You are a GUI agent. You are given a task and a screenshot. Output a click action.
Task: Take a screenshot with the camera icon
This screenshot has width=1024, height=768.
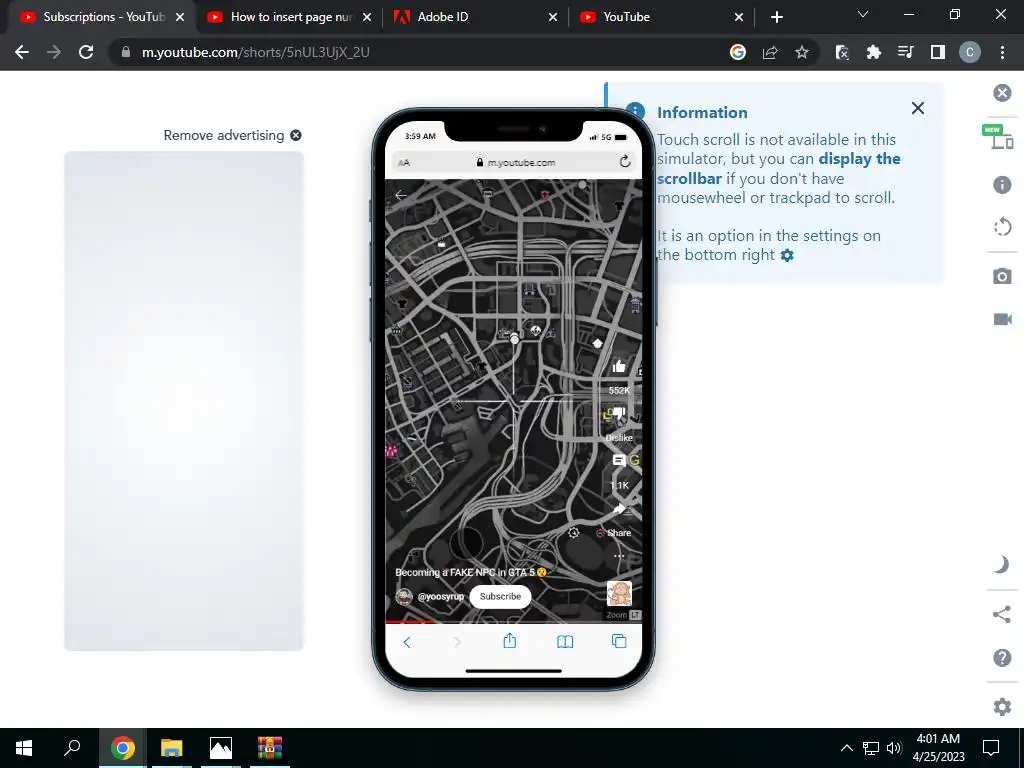1002,276
